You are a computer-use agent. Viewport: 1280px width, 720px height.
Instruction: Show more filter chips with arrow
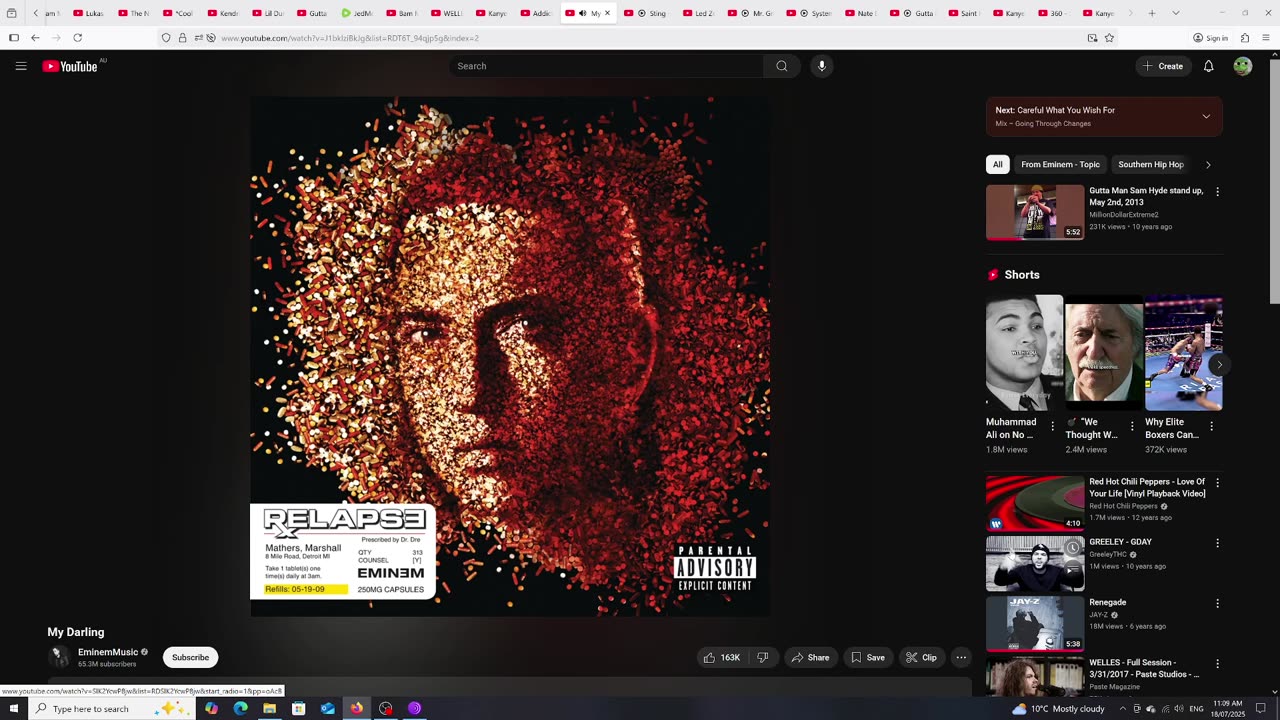coord(1208,164)
